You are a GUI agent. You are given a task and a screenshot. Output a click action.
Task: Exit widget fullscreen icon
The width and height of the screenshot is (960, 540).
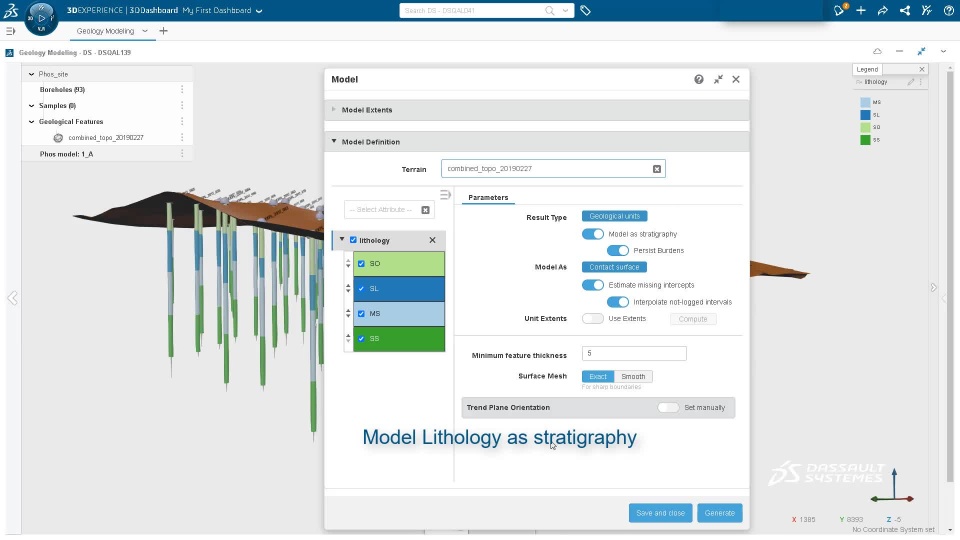pyautogui.click(x=921, y=51)
